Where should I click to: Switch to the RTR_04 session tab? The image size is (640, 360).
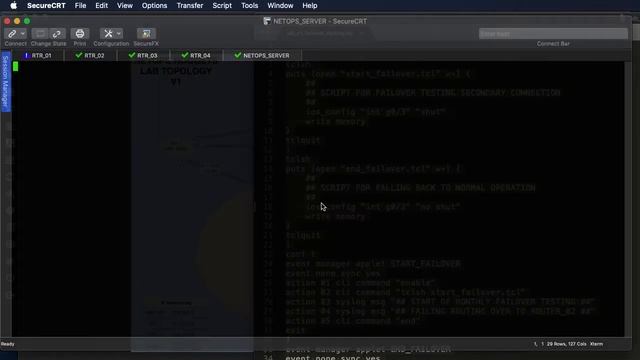pos(196,56)
